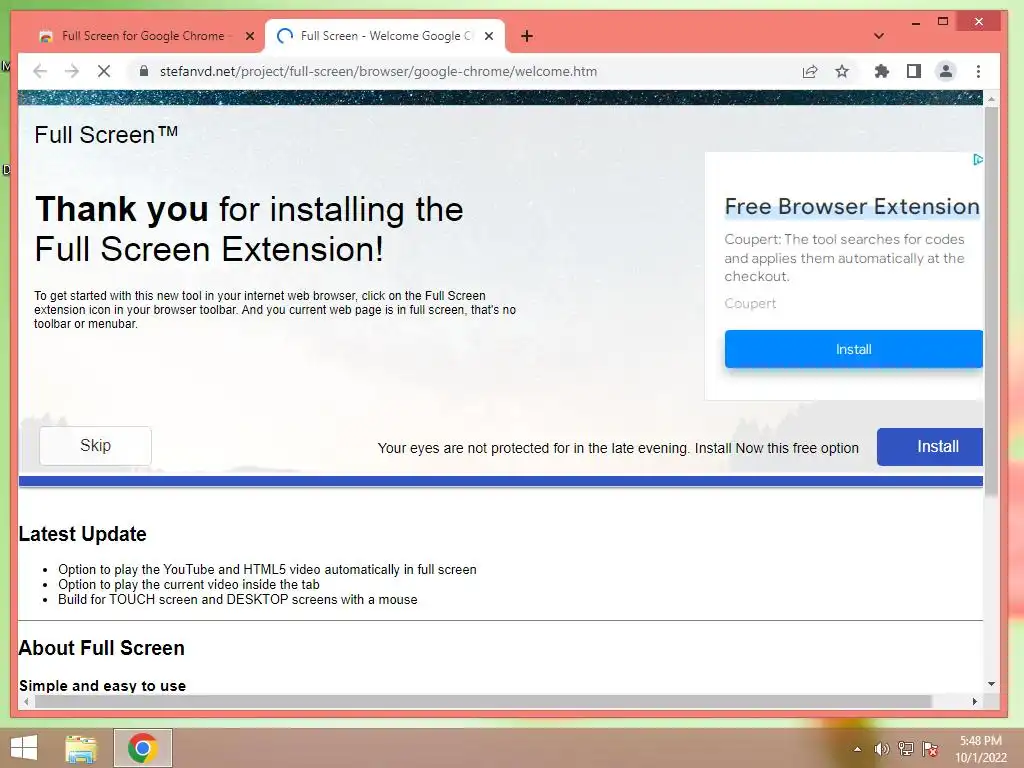Click the scroll up arrow

click(991, 99)
